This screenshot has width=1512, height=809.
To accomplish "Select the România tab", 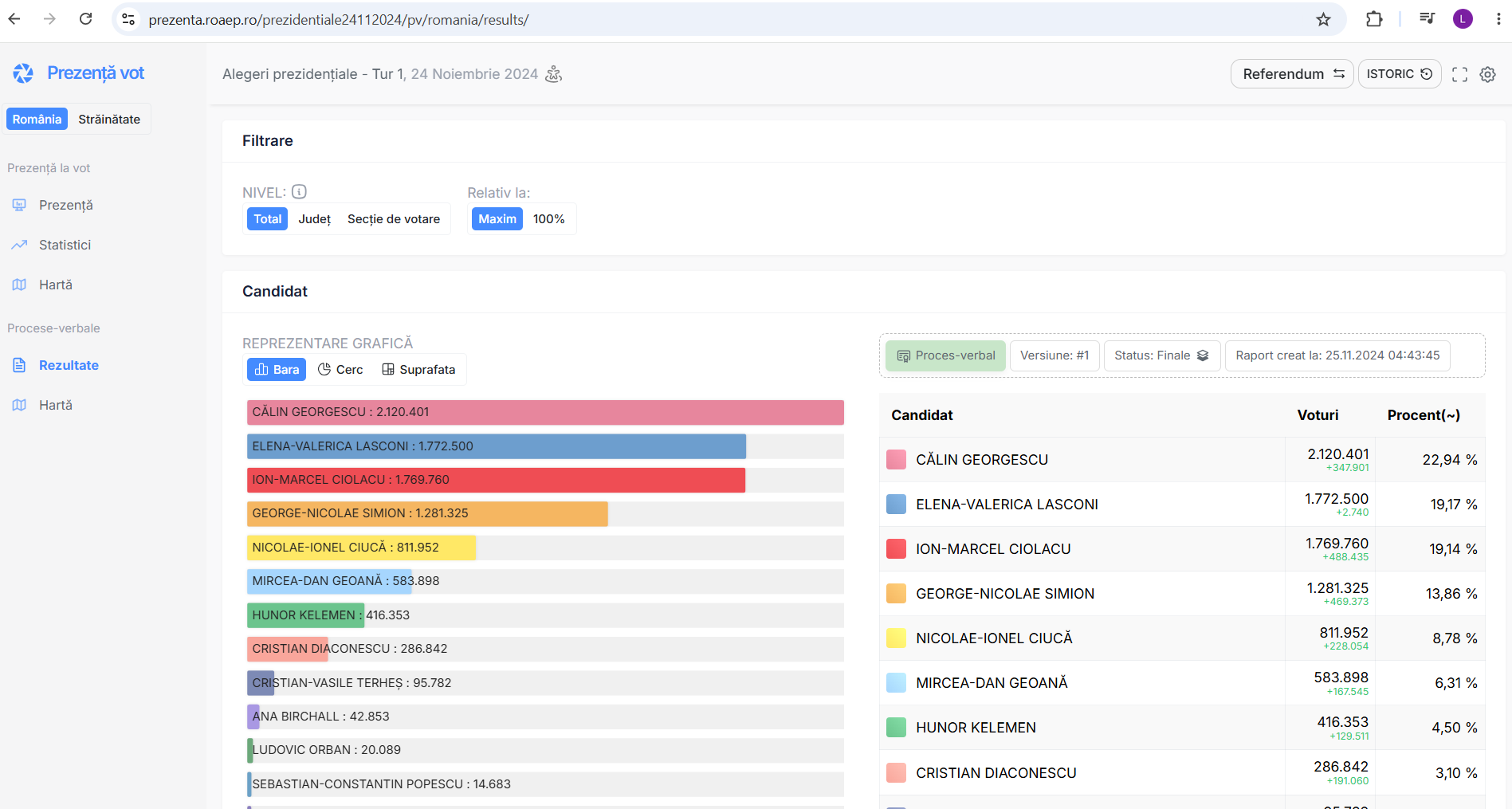I will coord(37,119).
